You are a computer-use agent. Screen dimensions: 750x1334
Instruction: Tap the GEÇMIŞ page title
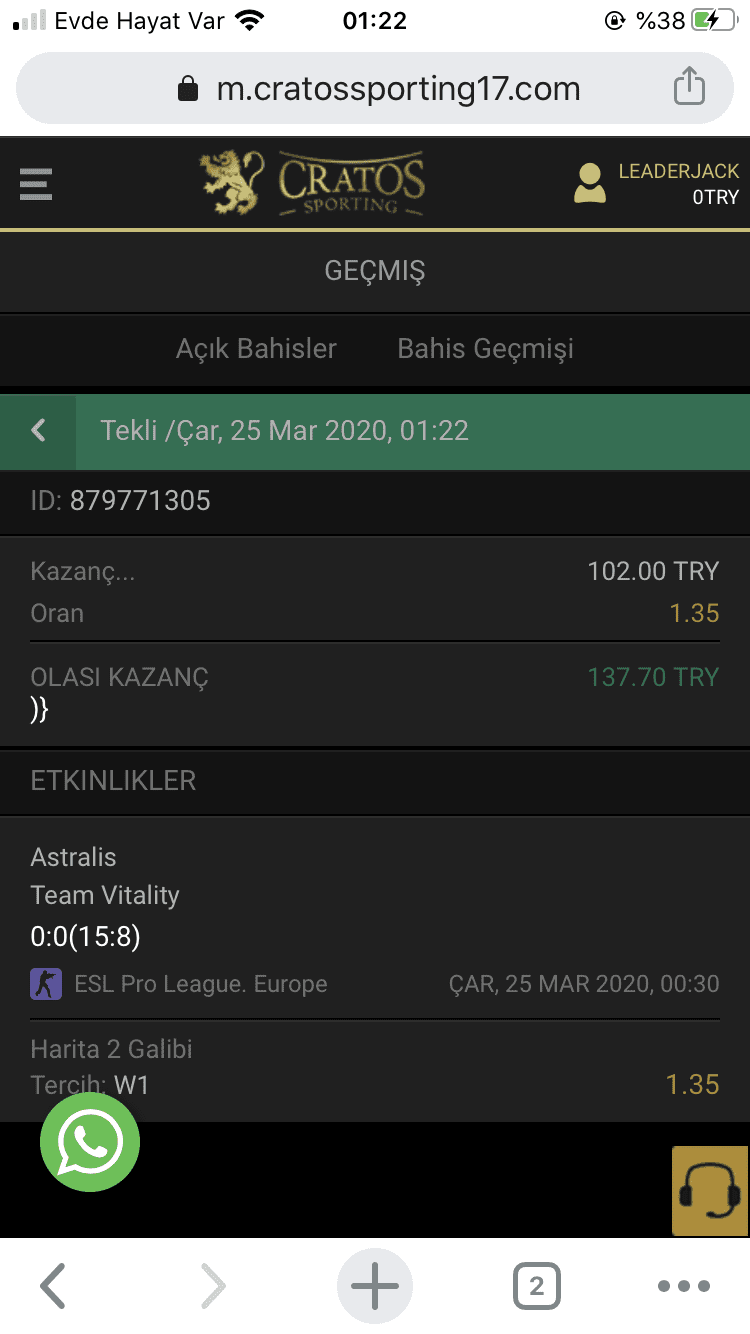[x=375, y=271]
